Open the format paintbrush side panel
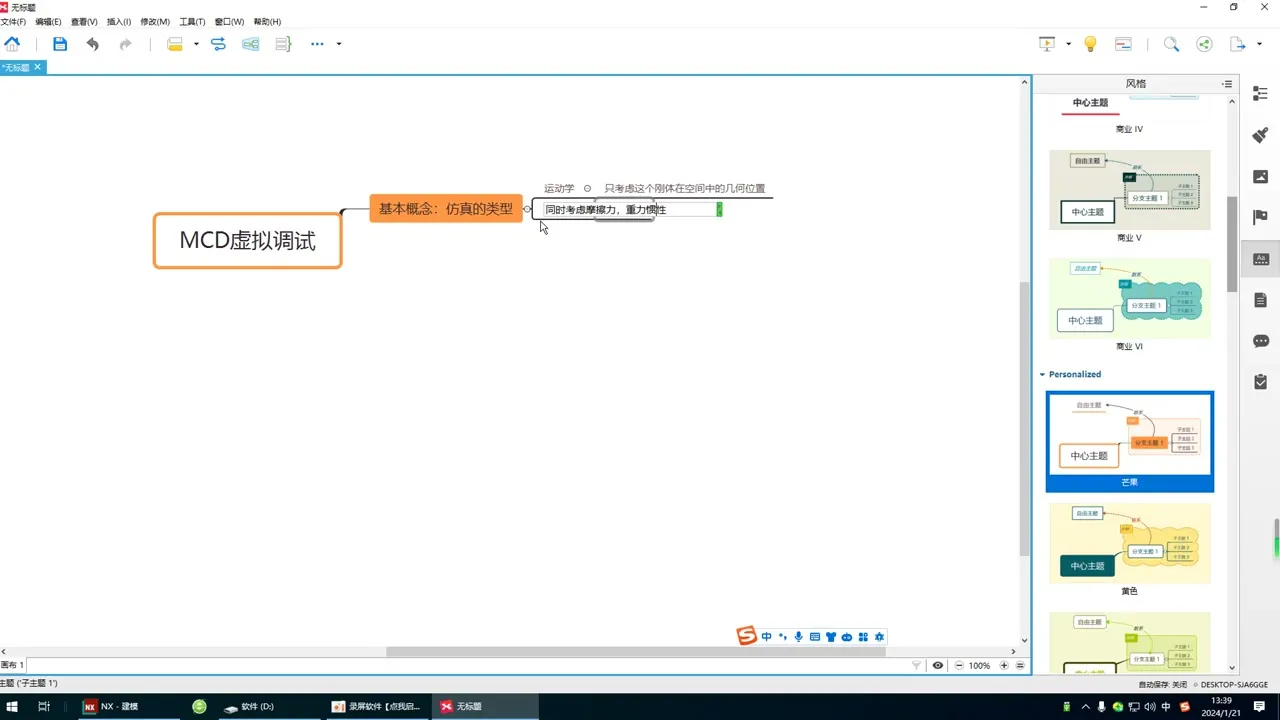The image size is (1280, 720). [x=1260, y=135]
